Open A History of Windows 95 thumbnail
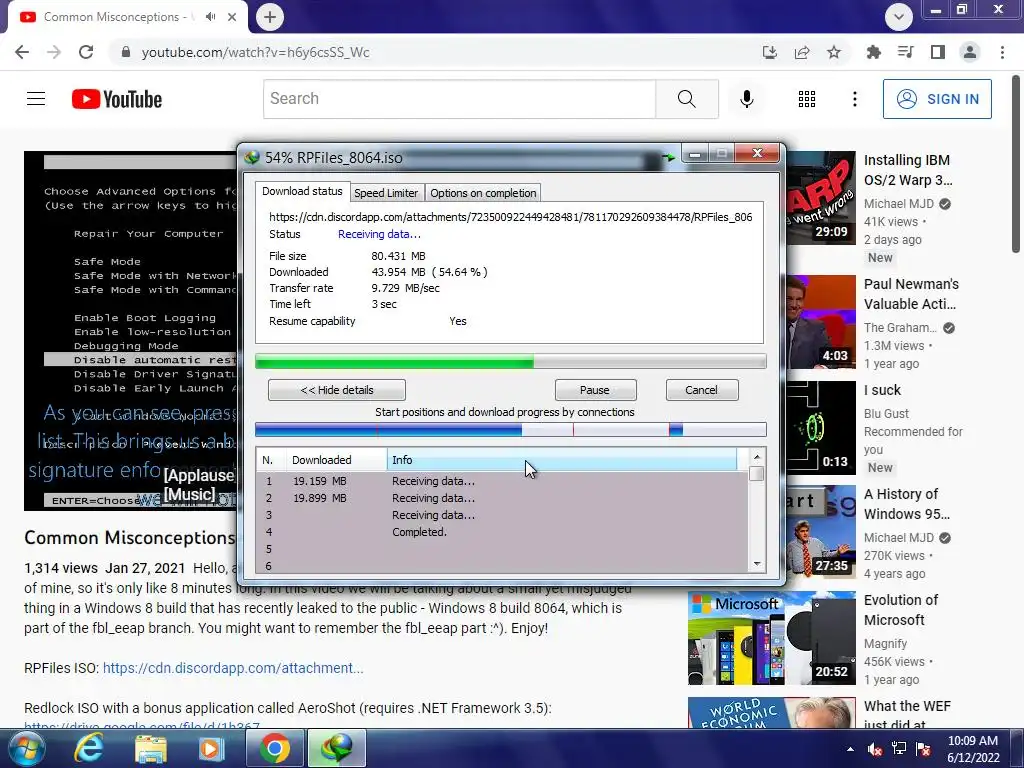Image resolution: width=1024 pixels, height=768 pixels. tap(821, 532)
